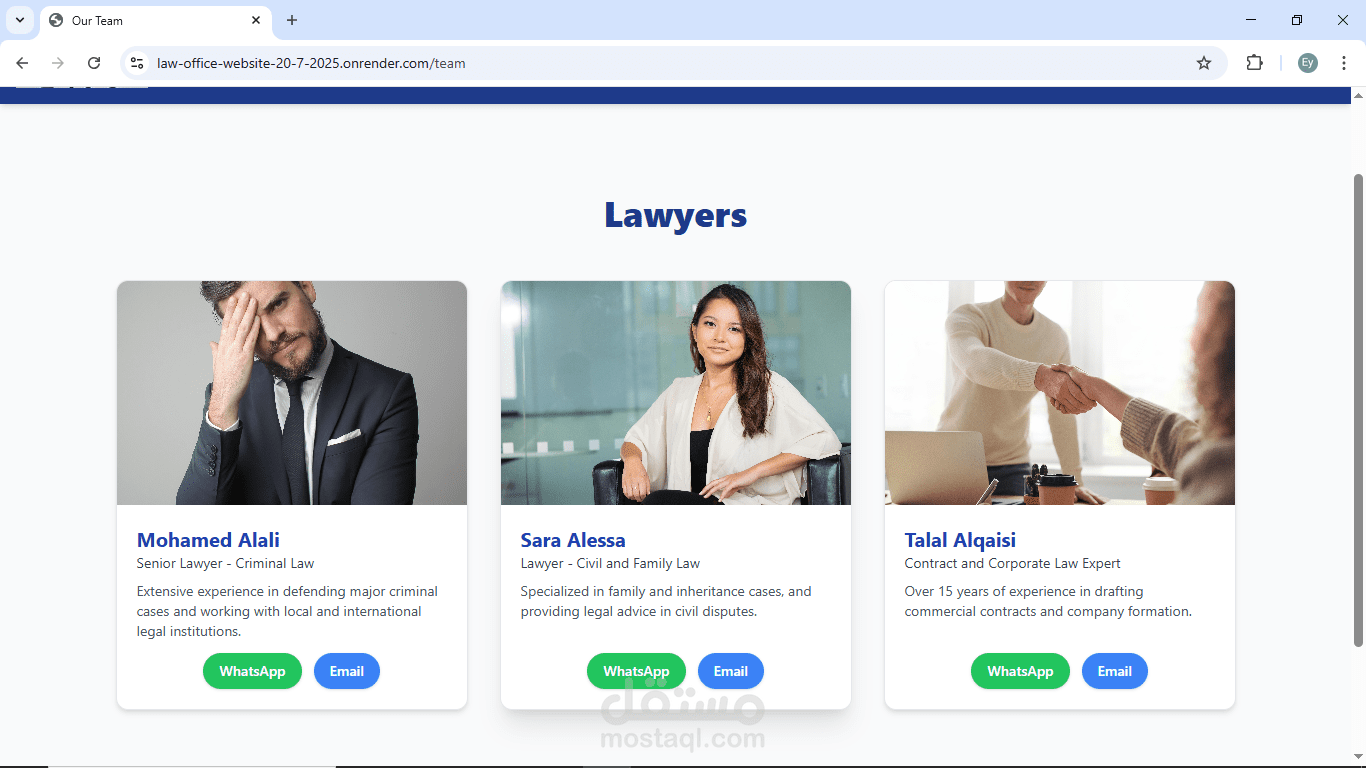This screenshot has height=768, width=1366.
Task: Contact Mohamed Alali via WhatsApp
Action: 252,671
